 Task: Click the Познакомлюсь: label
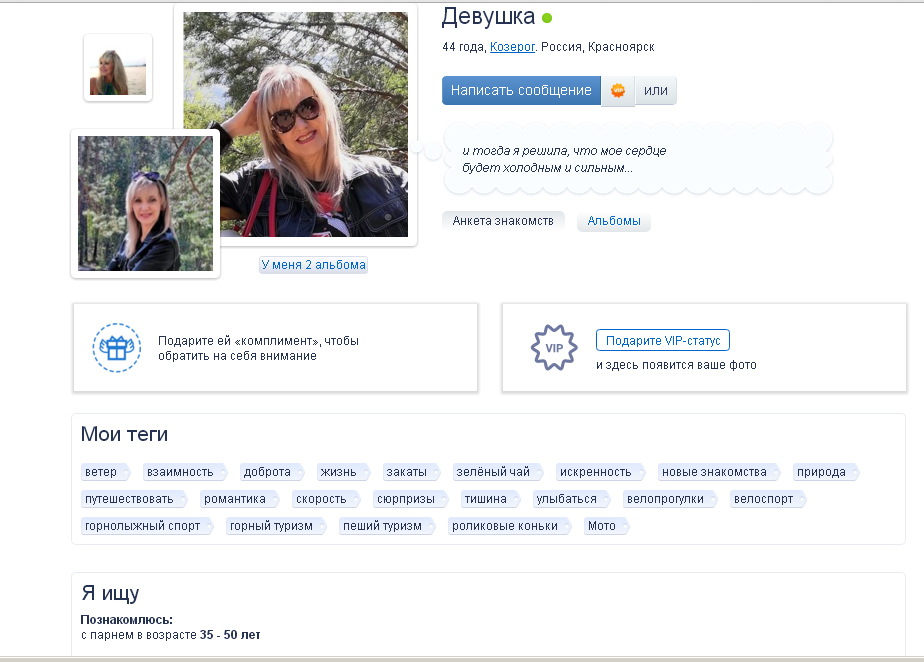[127, 620]
